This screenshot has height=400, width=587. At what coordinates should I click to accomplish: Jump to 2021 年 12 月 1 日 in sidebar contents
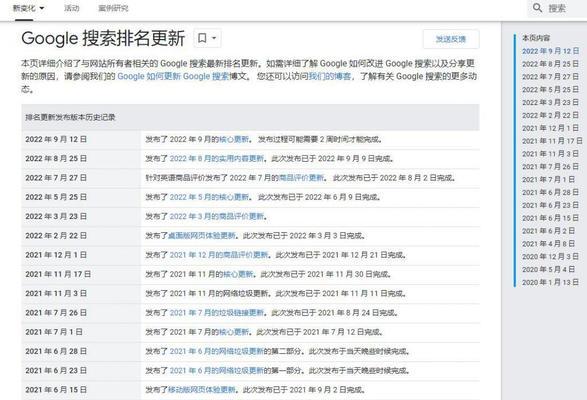550,128
